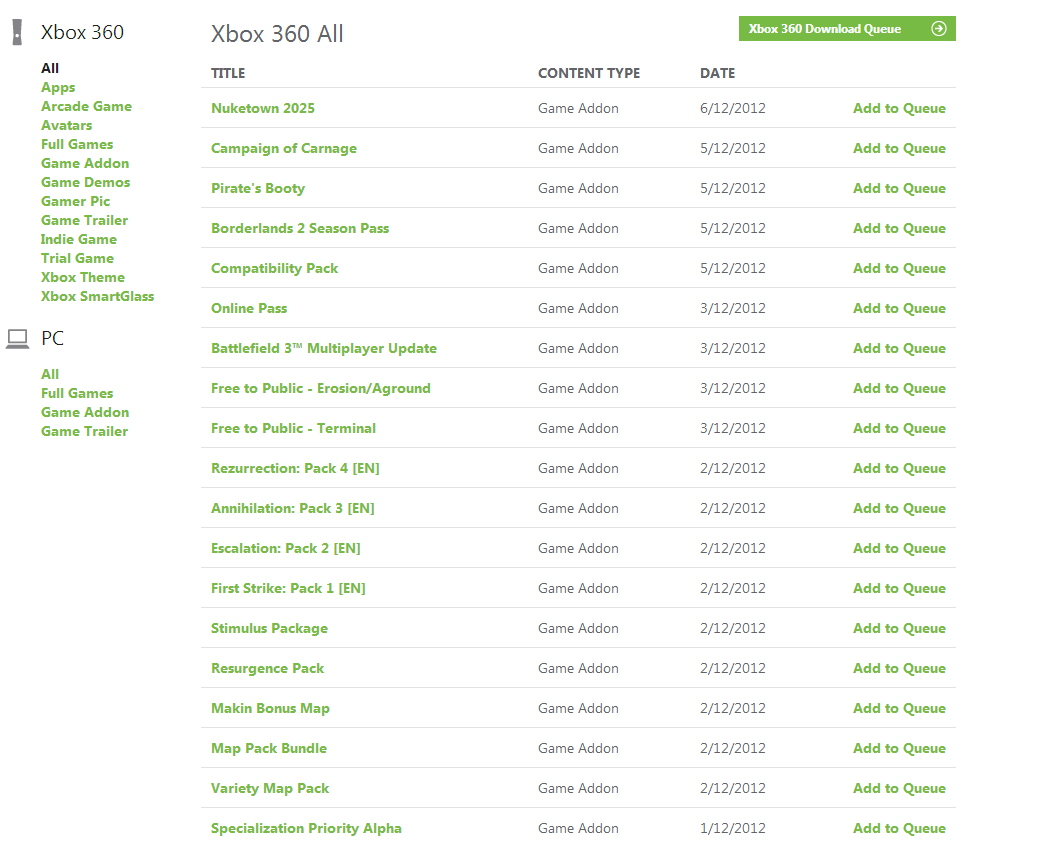Open the Variety Map Pack title
Screen dimensions: 1054x865
coord(270,788)
